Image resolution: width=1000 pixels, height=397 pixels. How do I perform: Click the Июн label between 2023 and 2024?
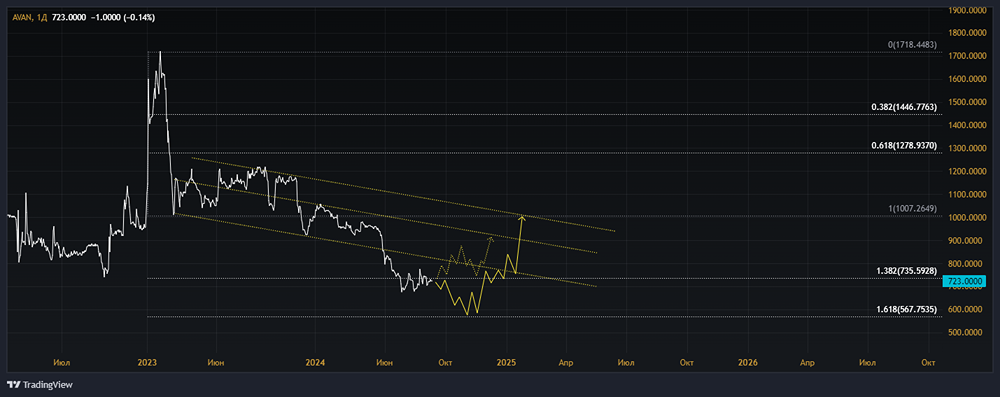(x=216, y=363)
